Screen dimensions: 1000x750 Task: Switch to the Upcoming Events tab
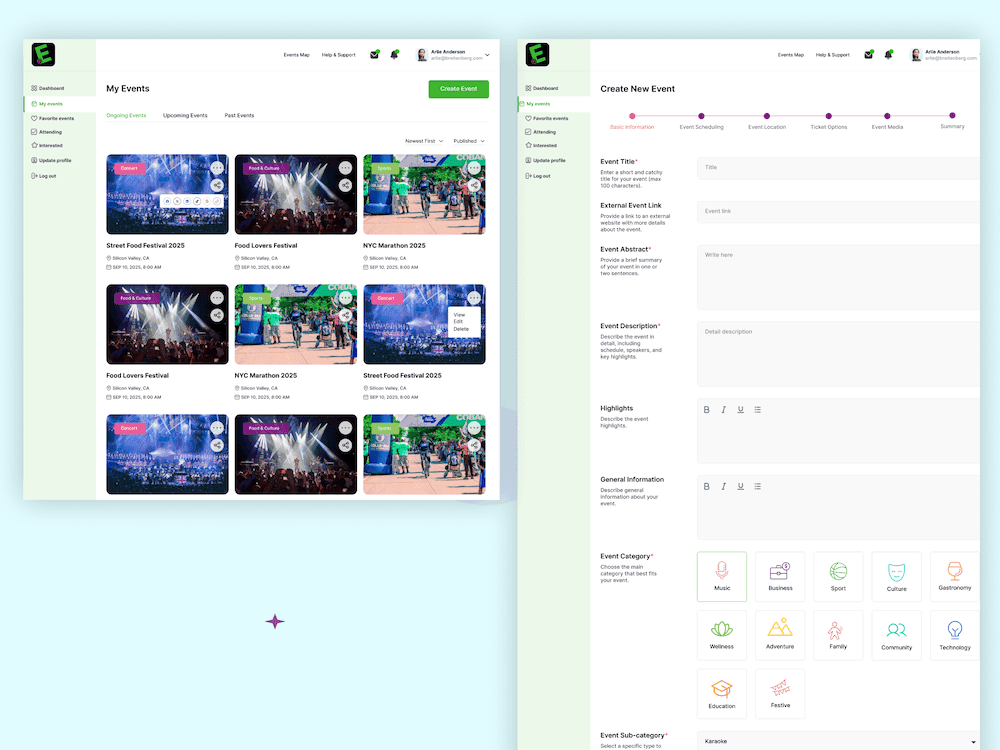pyautogui.click(x=185, y=115)
